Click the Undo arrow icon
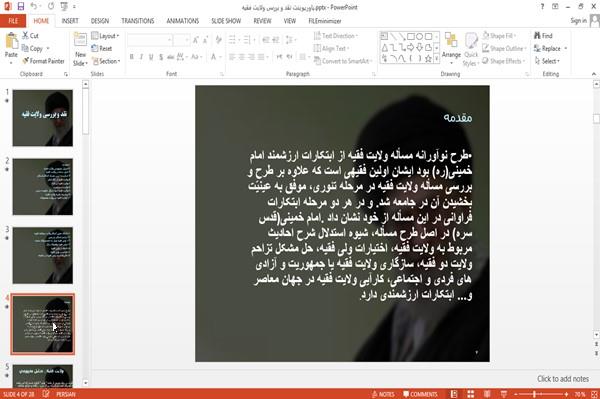Viewport: 600px width, 399px height. [34, 6]
